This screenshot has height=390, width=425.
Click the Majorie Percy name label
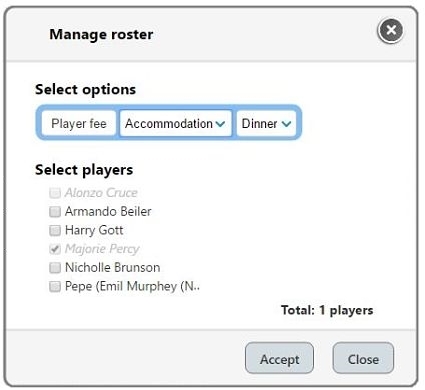(102, 249)
